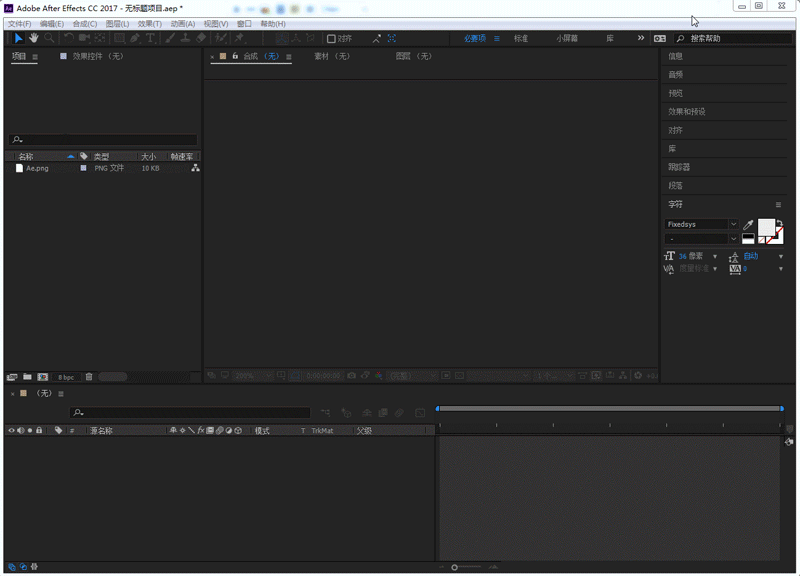
Task: Pick the Zoom magnifier tool
Action: click(x=48, y=38)
